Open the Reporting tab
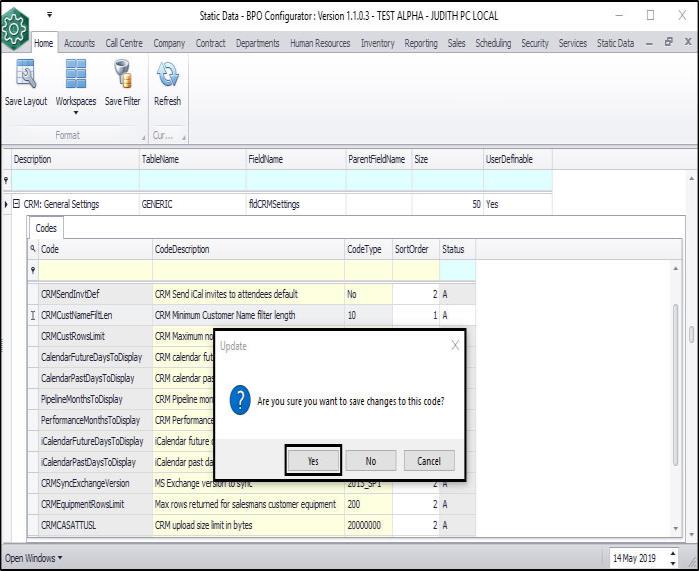The width and height of the screenshot is (699, 571). click(x=421, y=43)
